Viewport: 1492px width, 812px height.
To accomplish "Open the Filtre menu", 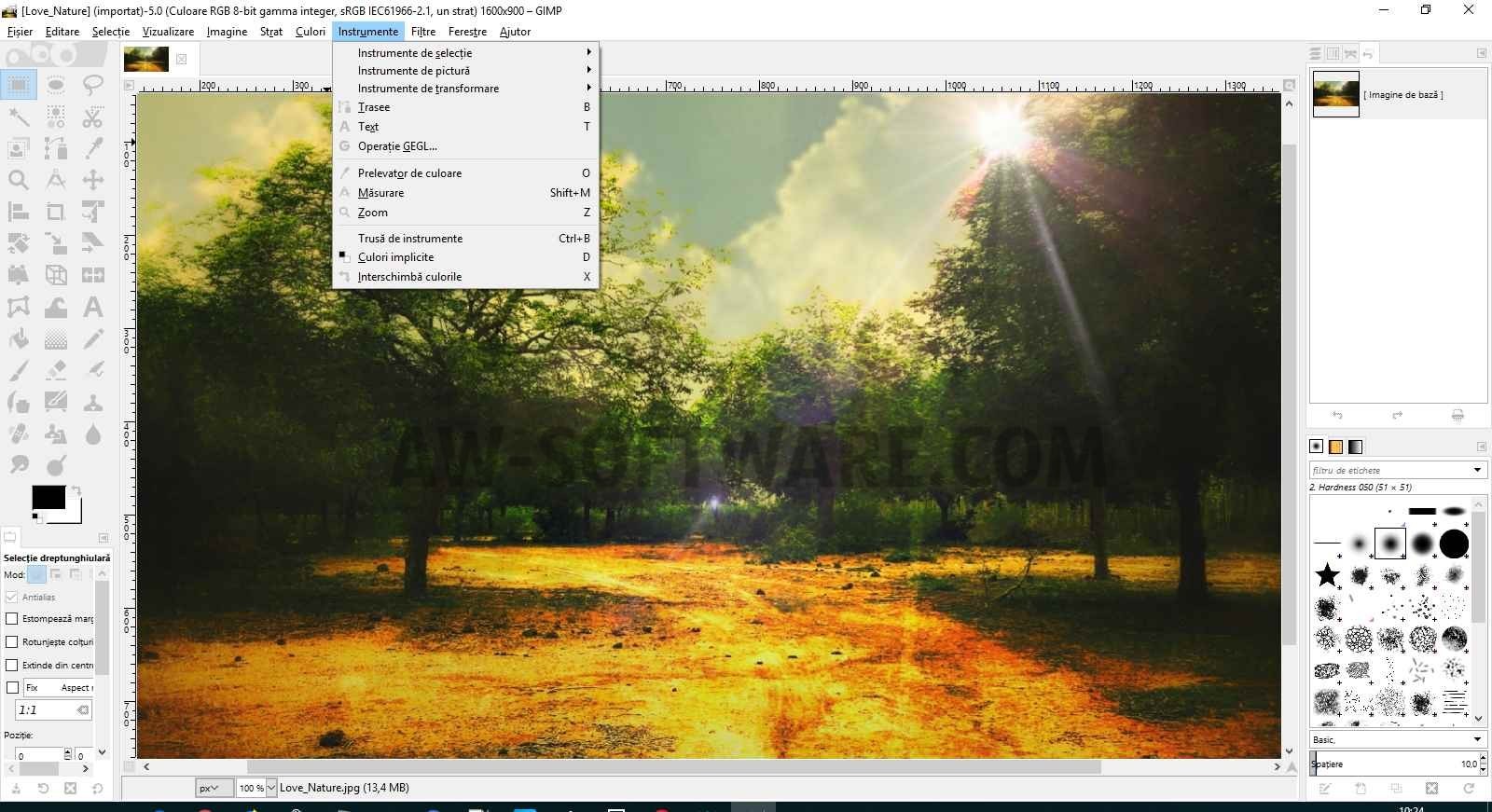I will click(x=423, y=32).
